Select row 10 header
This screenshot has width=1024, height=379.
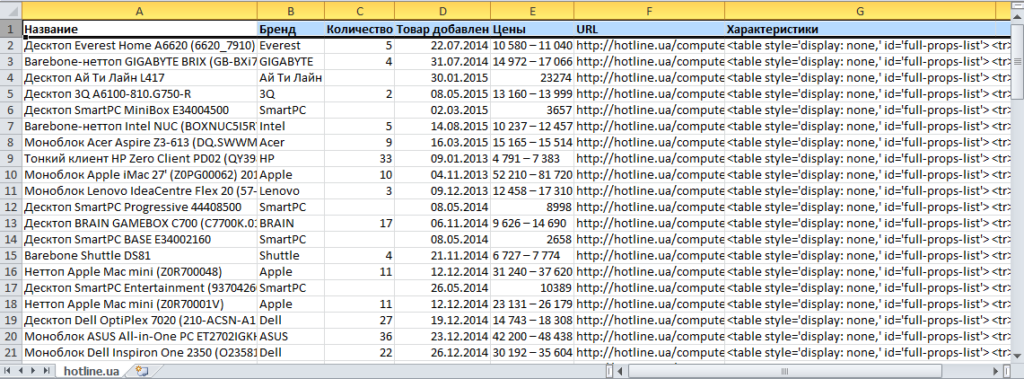pyautogui.click(x=10, y=174)
